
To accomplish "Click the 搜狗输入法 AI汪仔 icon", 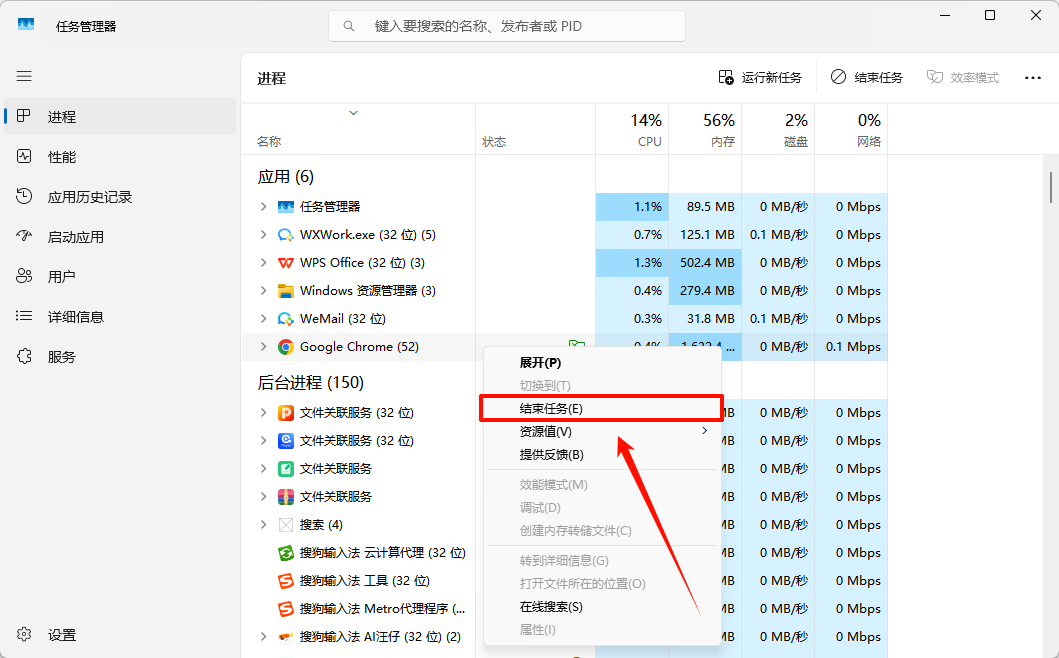I will 286,637.
